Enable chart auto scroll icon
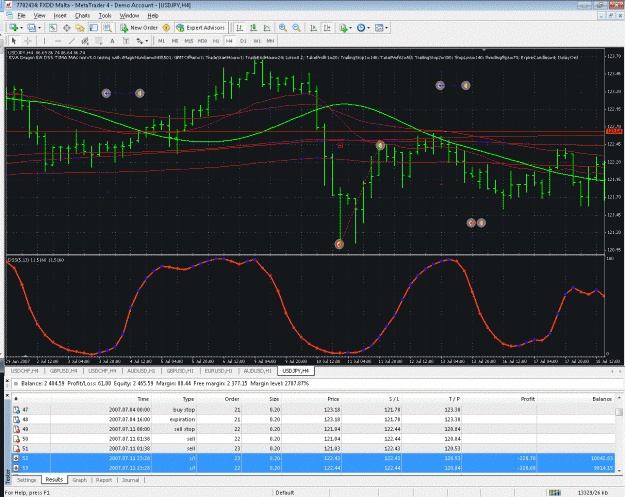The height and width of the screenshot is (497, 625). pos(313,28)
